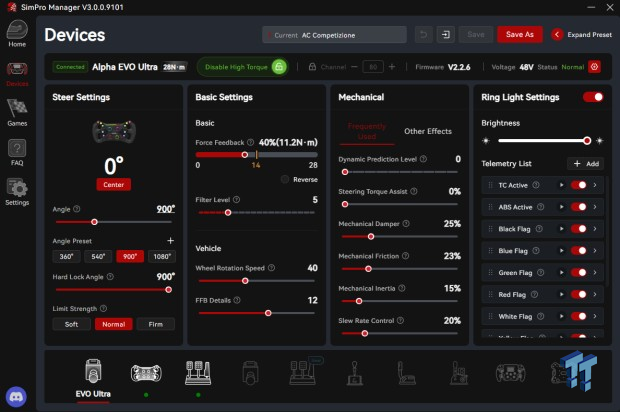Increase channel with the plus stepper
Screen dimensions: 620x412
(x=392, y=67)
